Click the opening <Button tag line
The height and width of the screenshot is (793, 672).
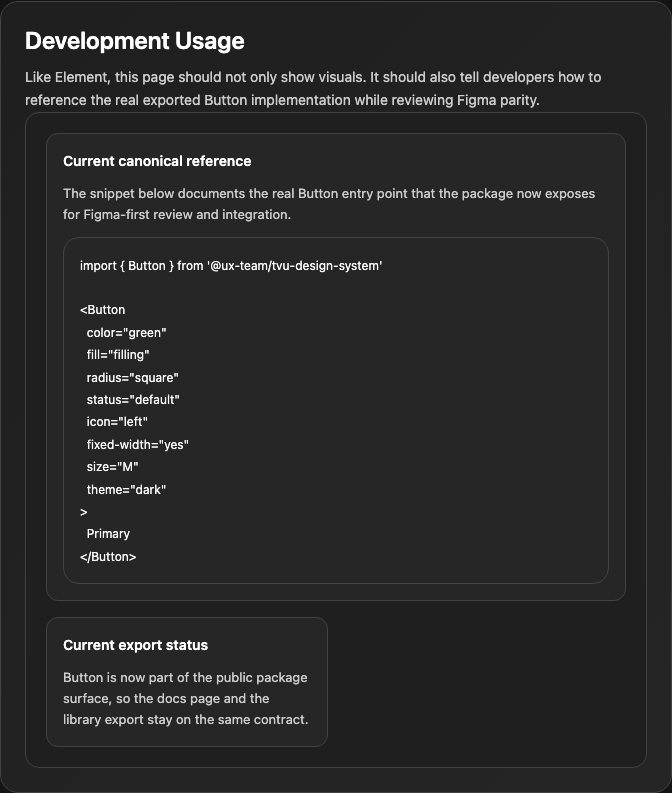tap(103, 310)
